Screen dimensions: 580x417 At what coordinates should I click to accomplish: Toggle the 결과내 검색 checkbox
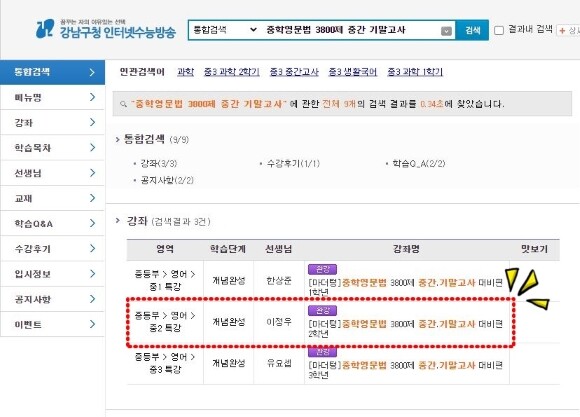(499, 30)
